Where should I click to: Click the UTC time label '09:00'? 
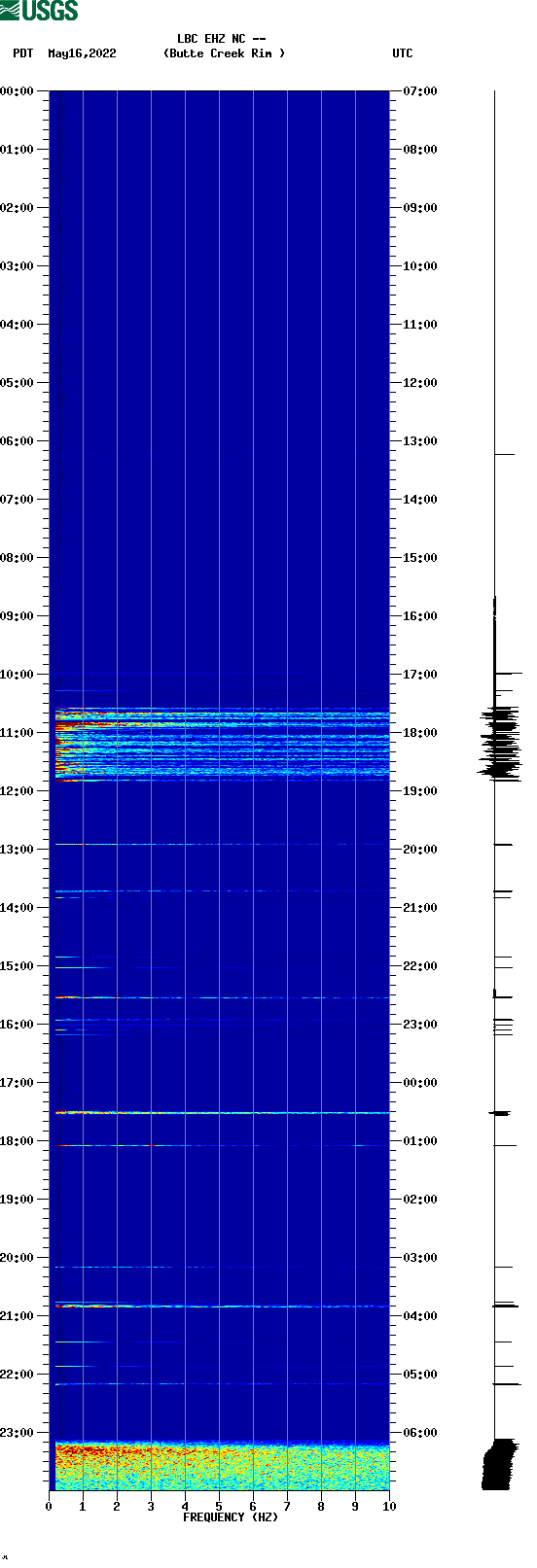point(420,208)
